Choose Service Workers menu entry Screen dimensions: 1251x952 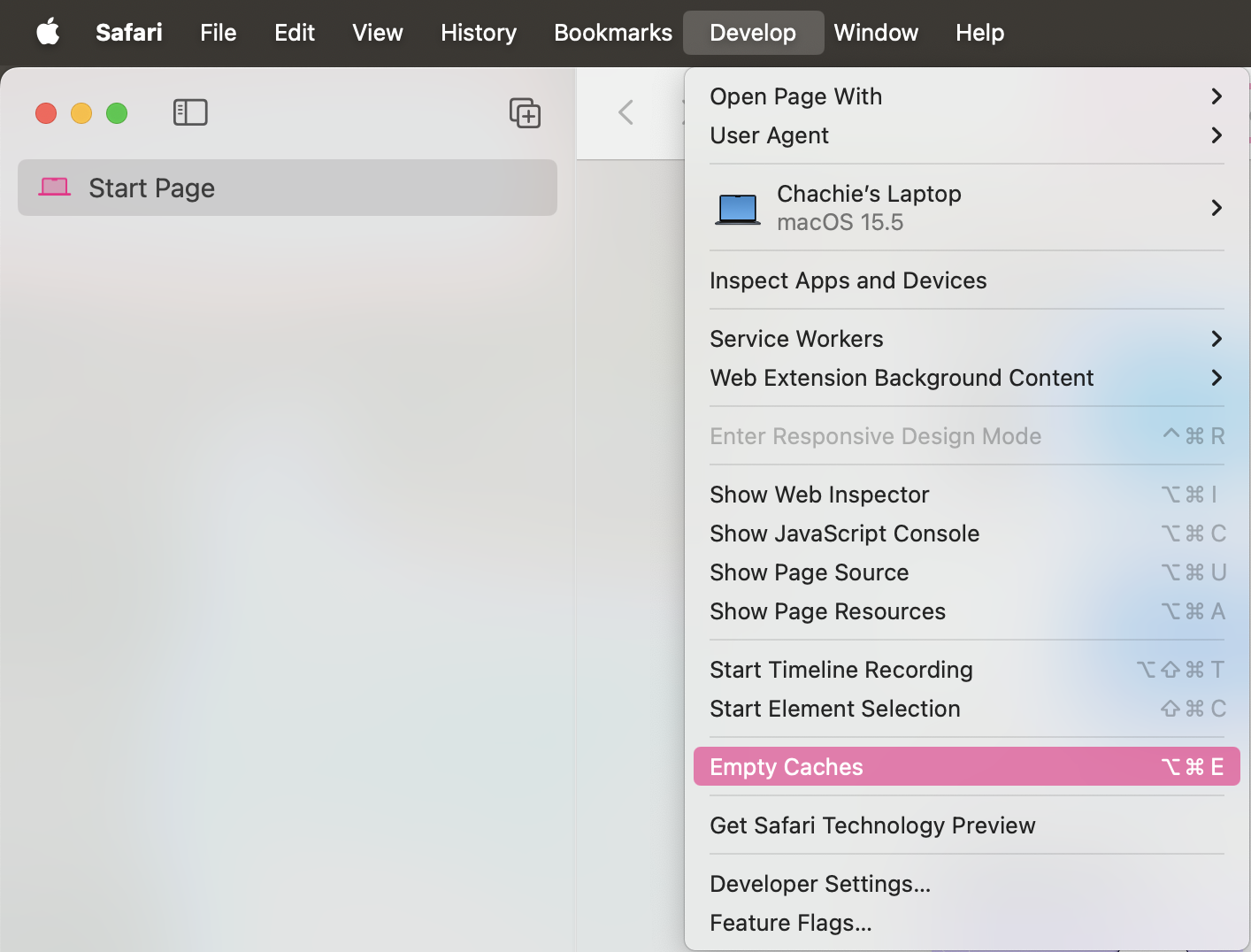point(967,339)
